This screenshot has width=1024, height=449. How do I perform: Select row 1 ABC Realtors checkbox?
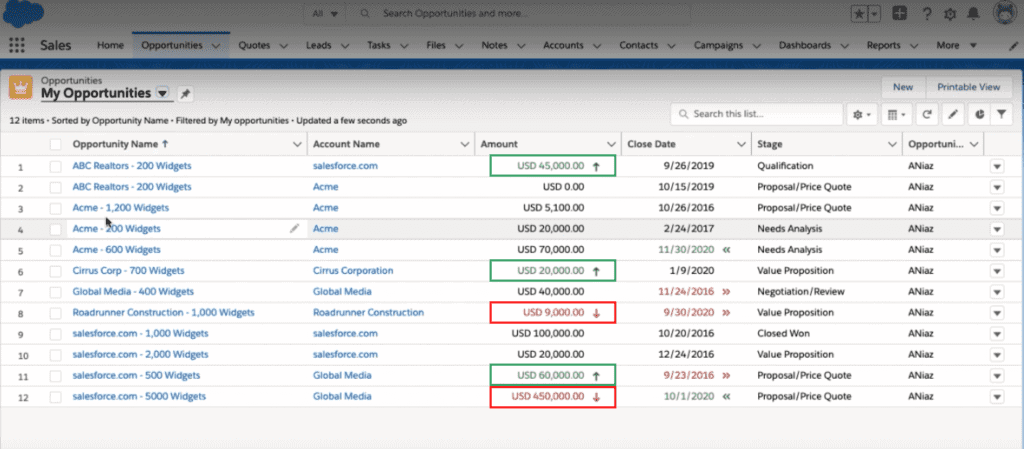[x=56, y=166]
